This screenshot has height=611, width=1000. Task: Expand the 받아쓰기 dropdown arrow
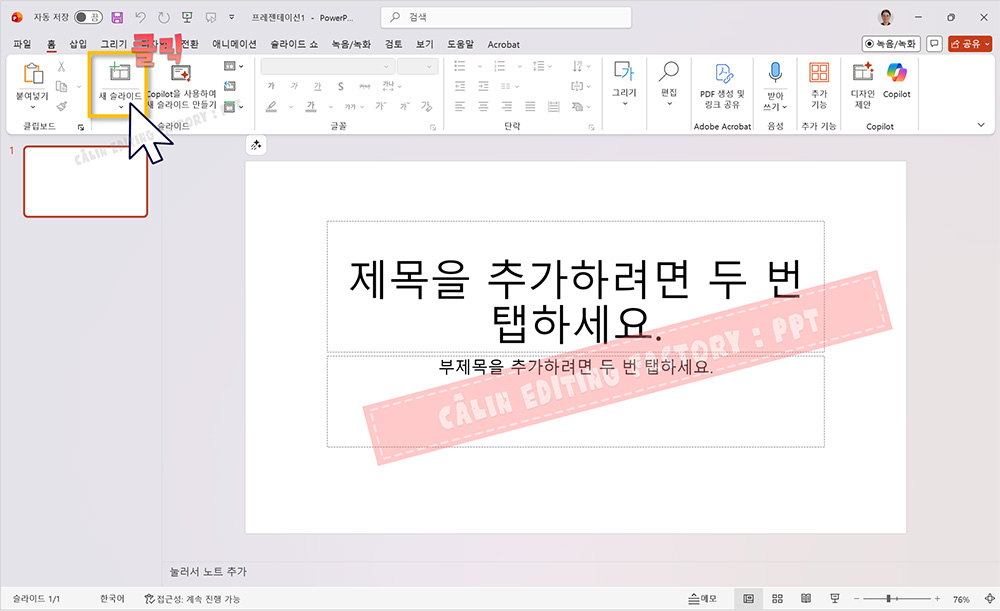click(x=784, y=107)
